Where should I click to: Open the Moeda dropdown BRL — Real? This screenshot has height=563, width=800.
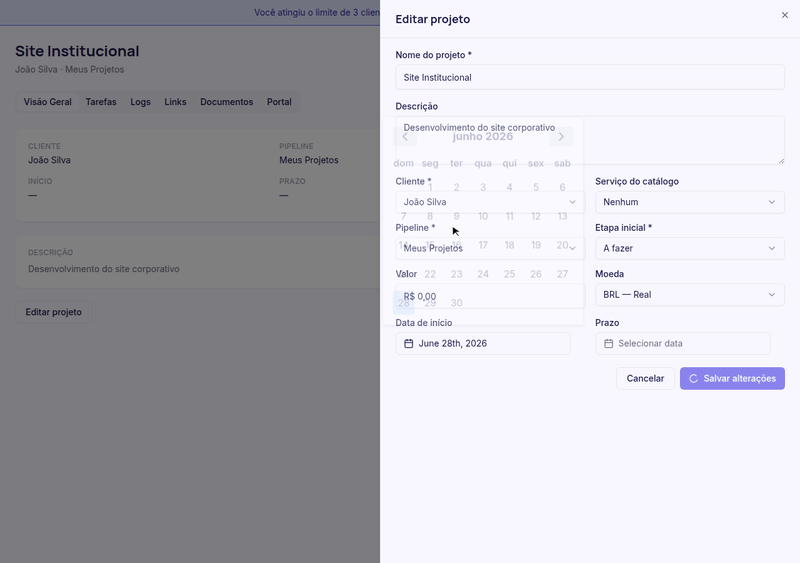[690, 295]
